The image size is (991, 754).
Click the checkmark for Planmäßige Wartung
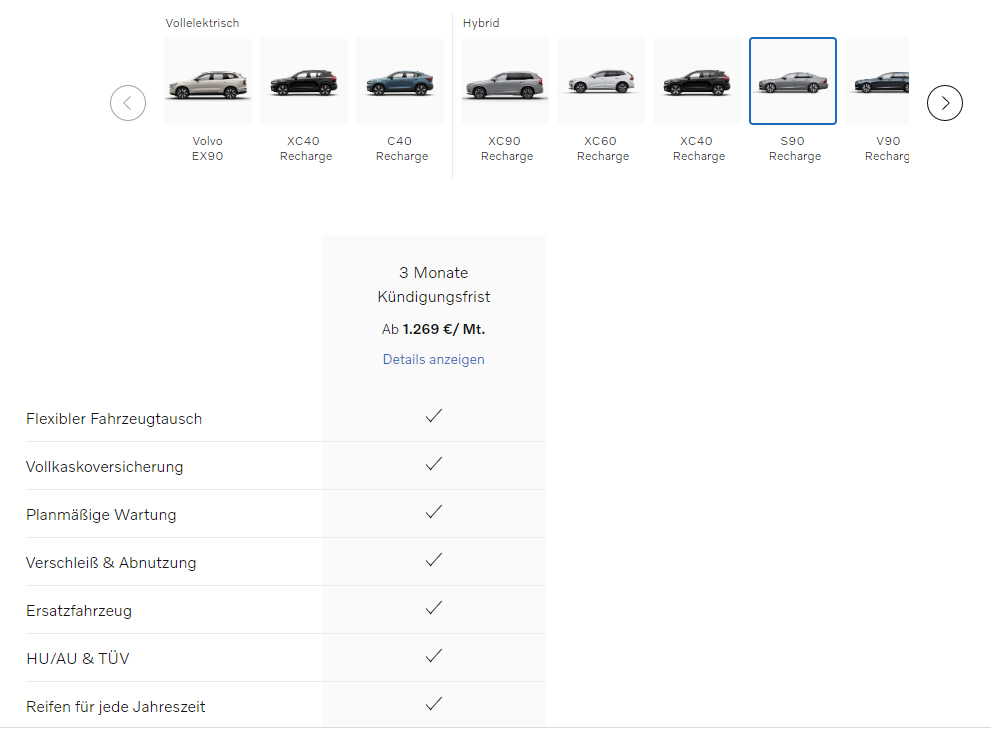coord(434,512)
